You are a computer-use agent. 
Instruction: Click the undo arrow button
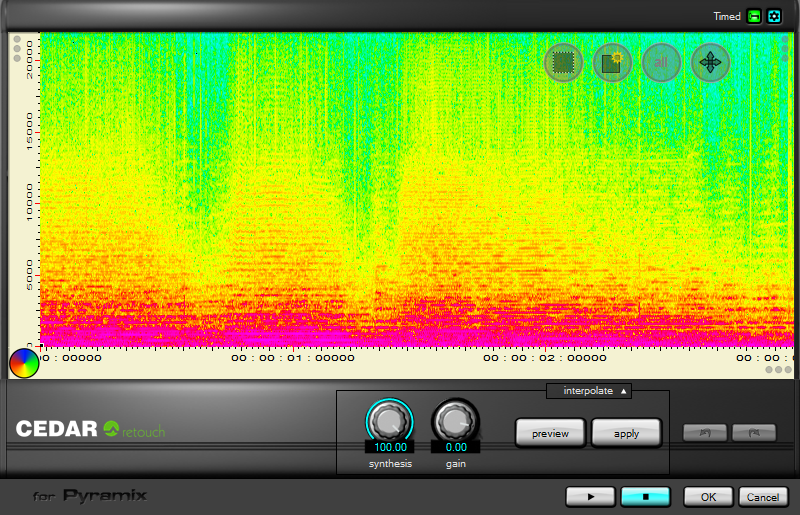pos(704,433)
